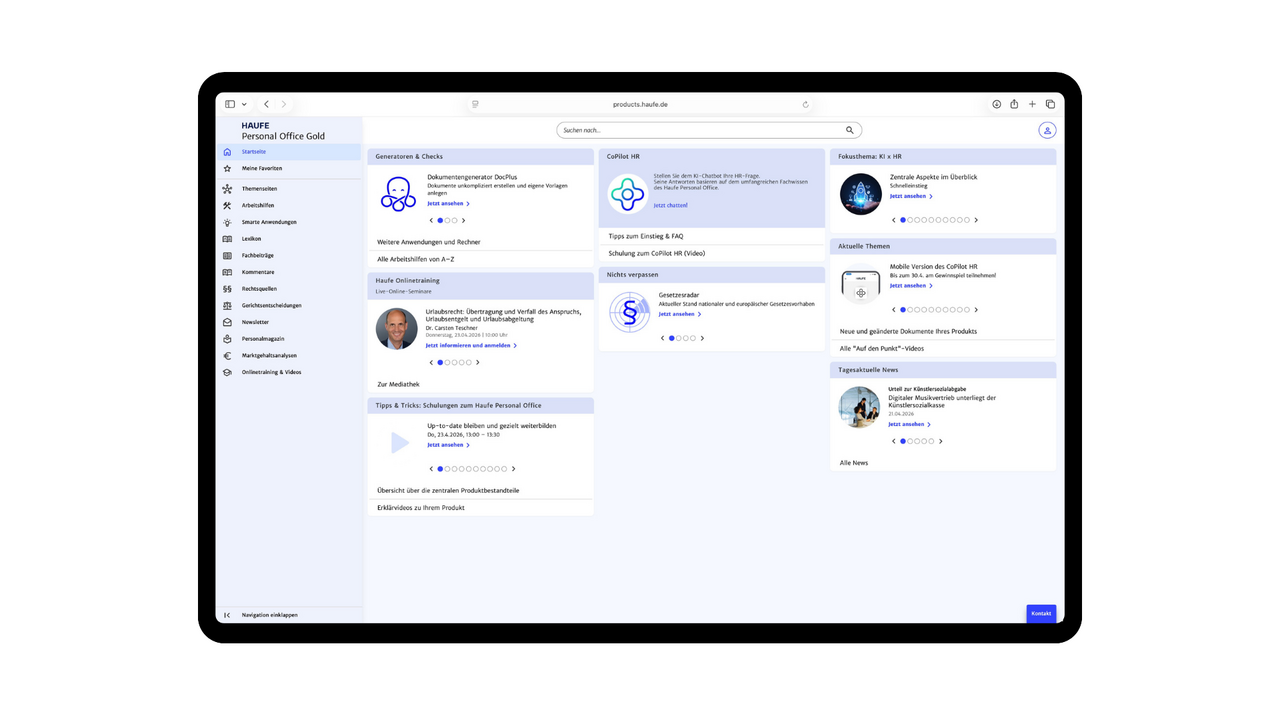This screenshot has height=720, width=1280.
Task: Click the Smarte Anwendungen lightbulb icon
Action: click(x=227, y=222)
